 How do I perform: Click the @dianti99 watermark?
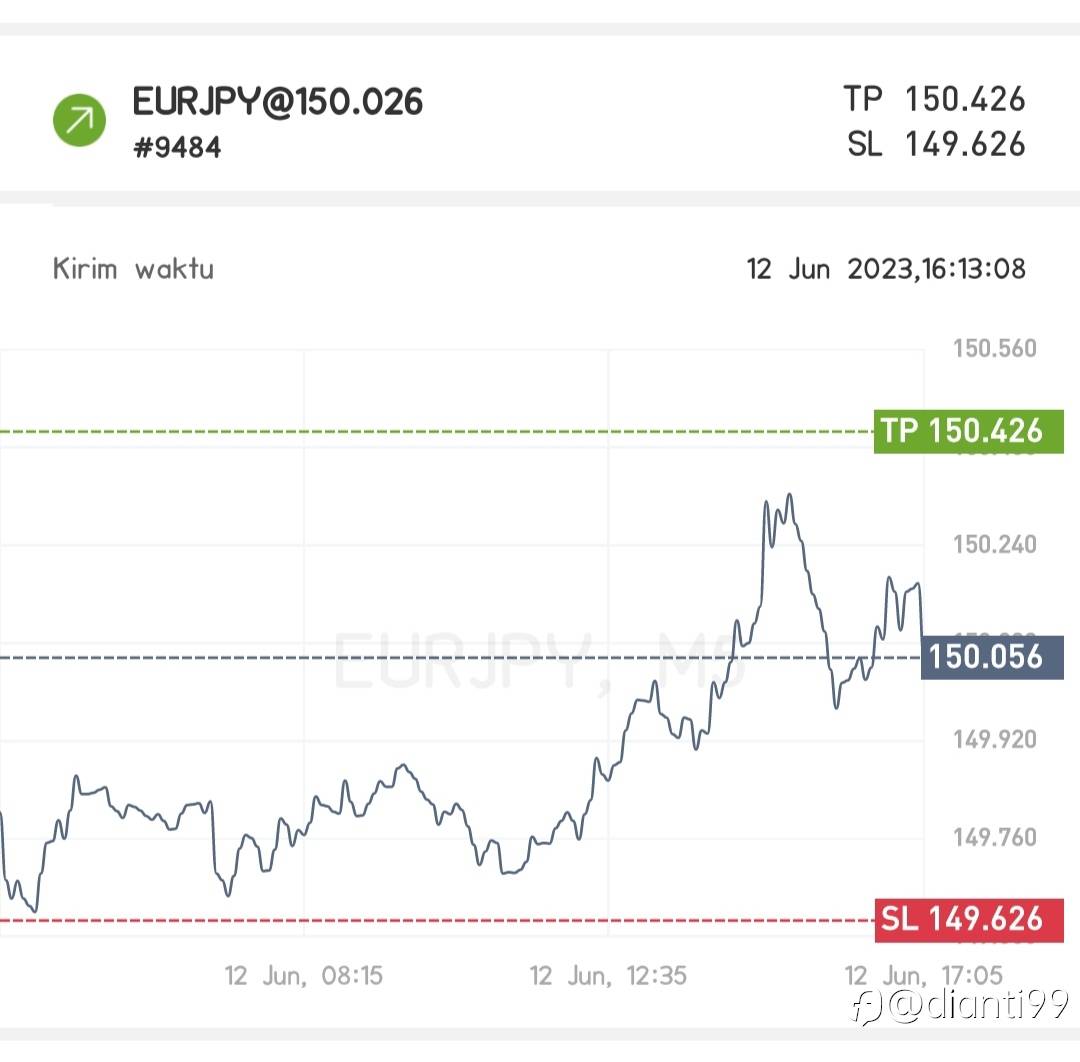tap(979, 1005)
